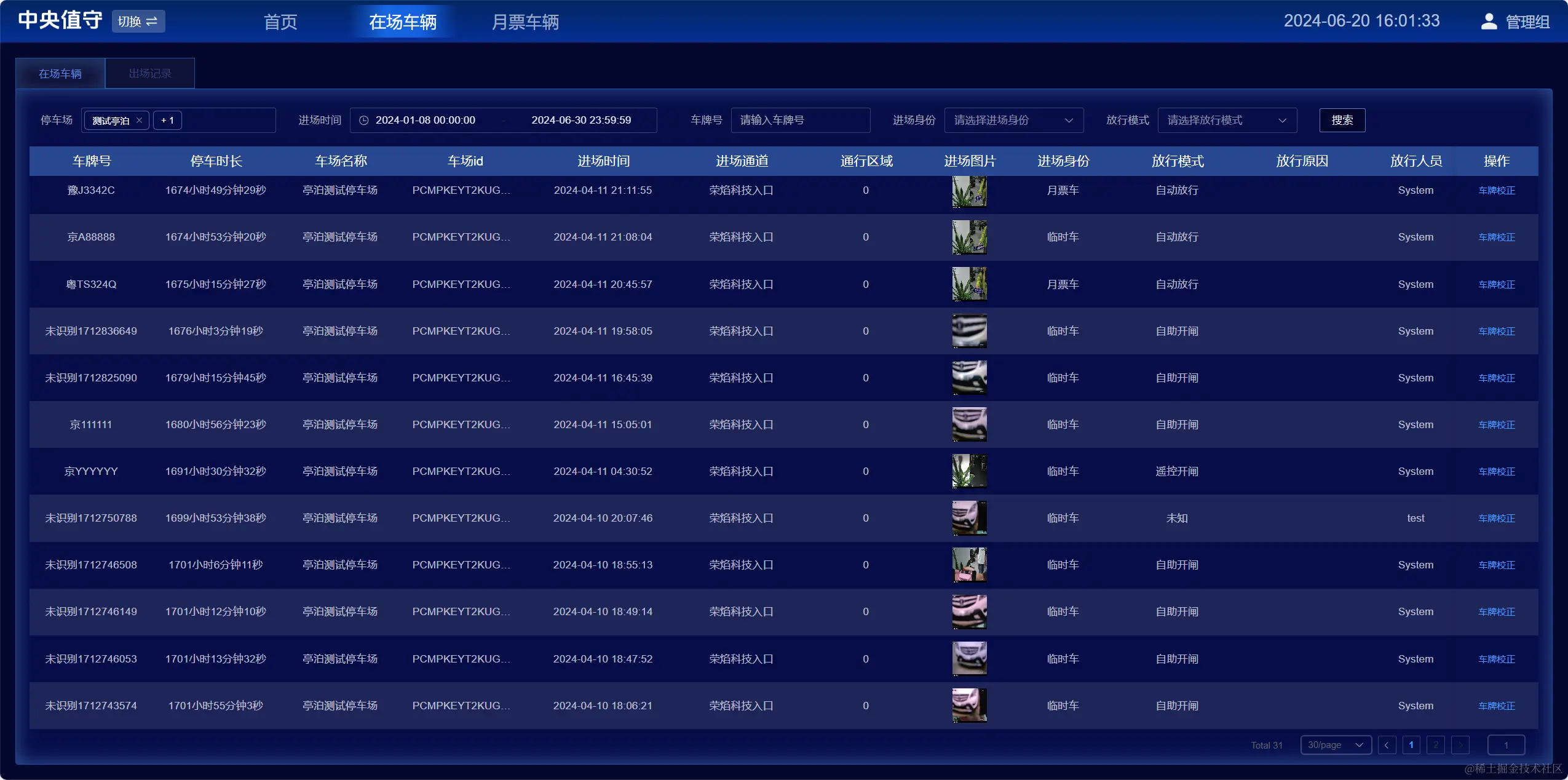Expand the 放行模式 dropdown
The image size is (1568, 780).
(1227, 121)
